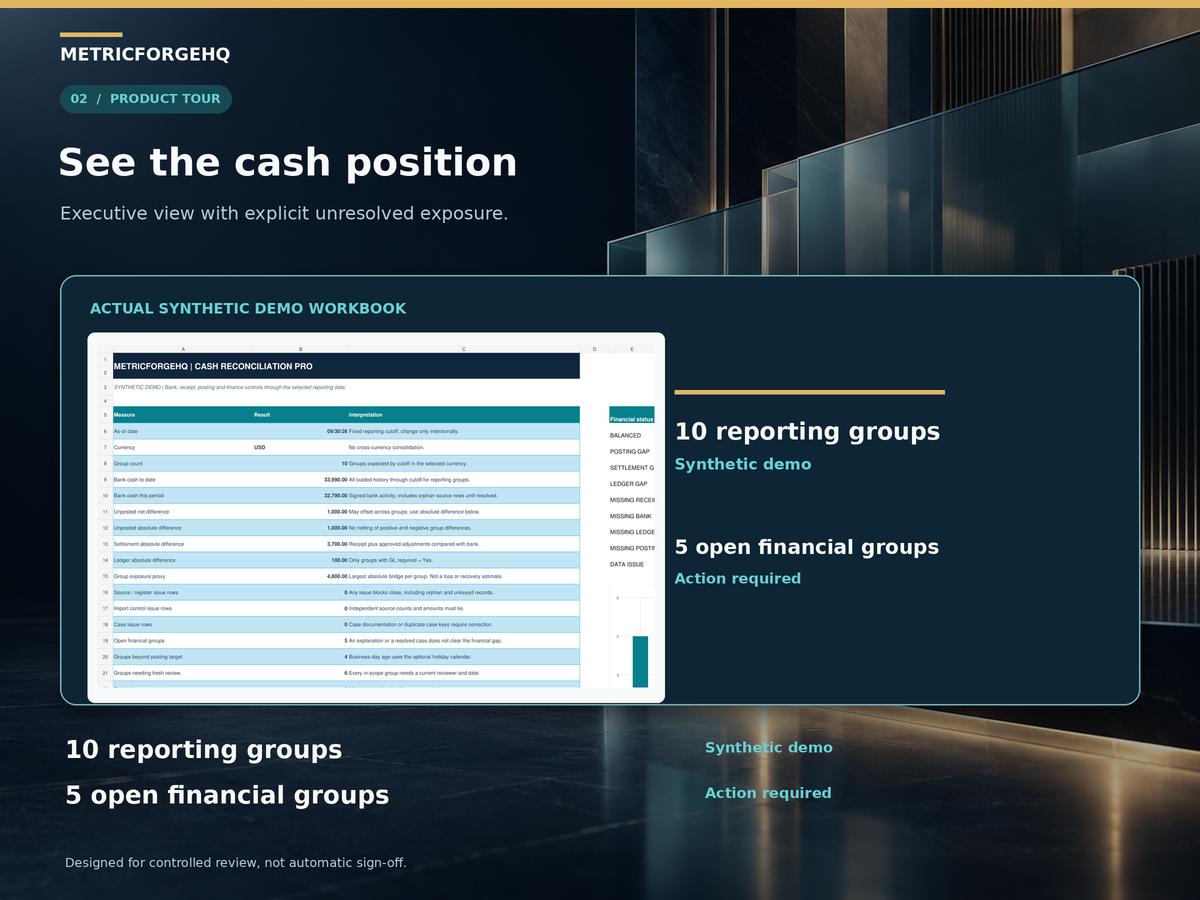Viewport: 1200px width, 900px height.
Task: Click 'Synthetic demo' beneath the workbook card
Action: click(x=768, y=747)
